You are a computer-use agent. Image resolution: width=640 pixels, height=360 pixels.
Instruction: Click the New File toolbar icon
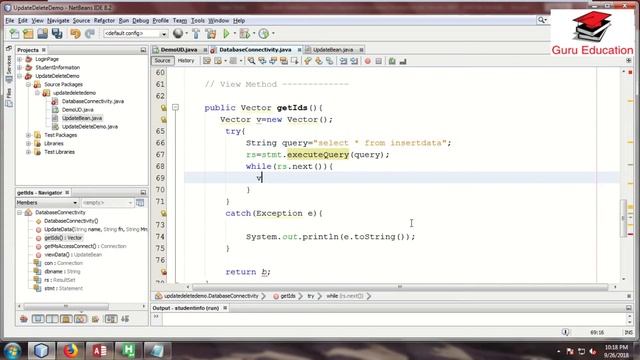[x=14, y=33]
